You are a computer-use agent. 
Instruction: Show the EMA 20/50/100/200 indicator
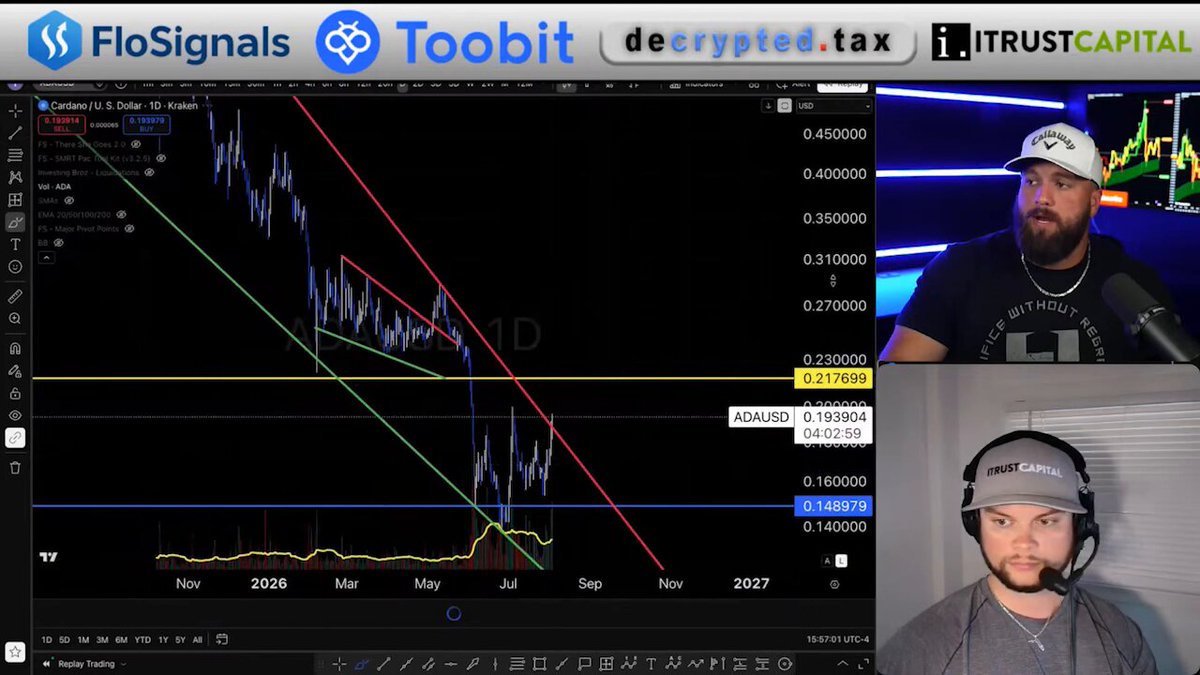[121, 214]
